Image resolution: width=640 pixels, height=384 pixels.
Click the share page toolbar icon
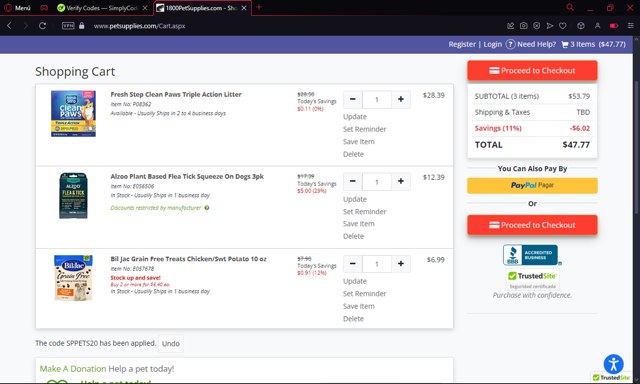click(x=511, y=26)
